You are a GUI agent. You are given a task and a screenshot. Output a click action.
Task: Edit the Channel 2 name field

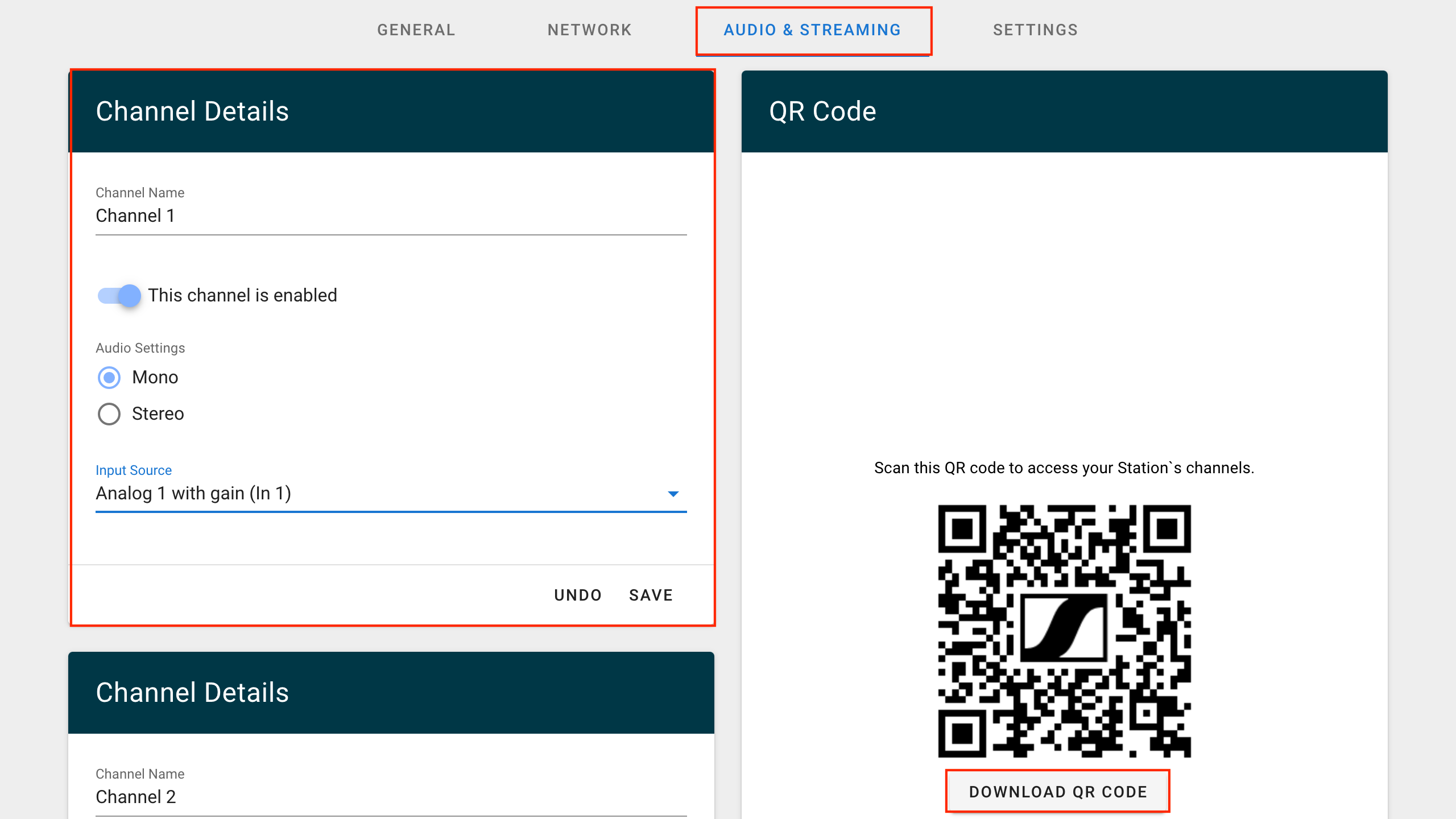391,797
